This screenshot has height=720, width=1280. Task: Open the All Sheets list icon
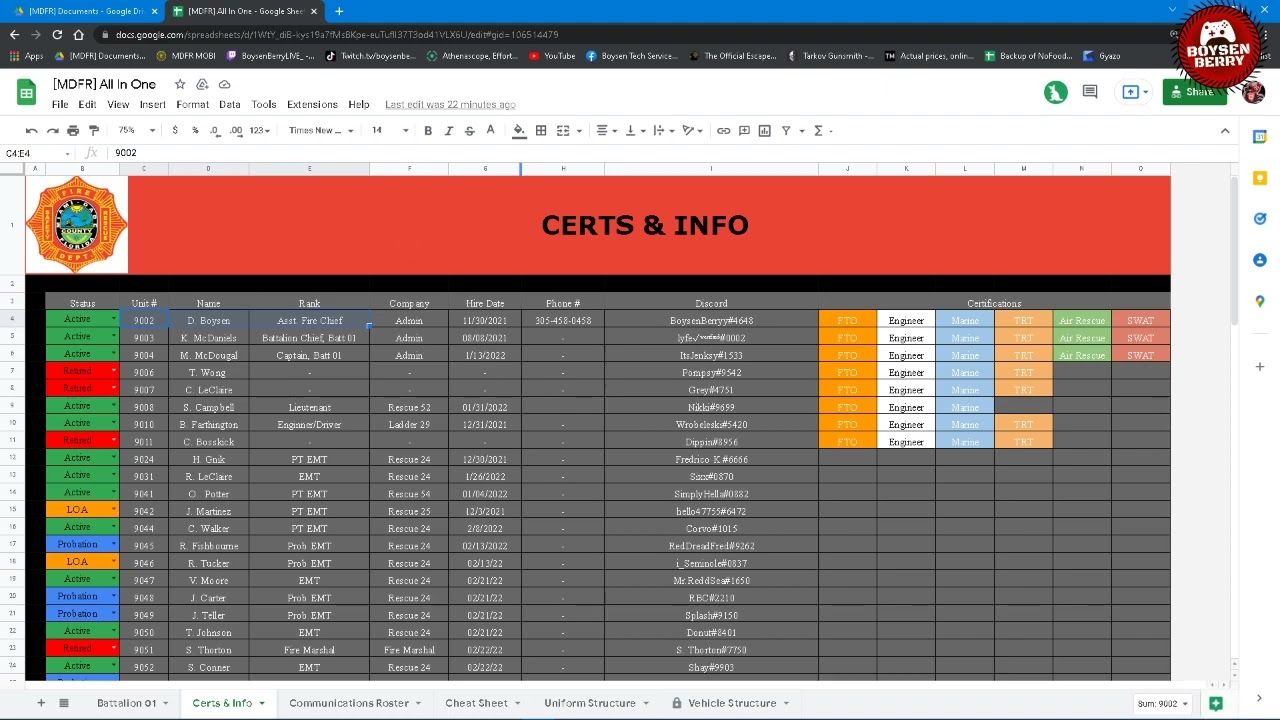pos(63,703)
